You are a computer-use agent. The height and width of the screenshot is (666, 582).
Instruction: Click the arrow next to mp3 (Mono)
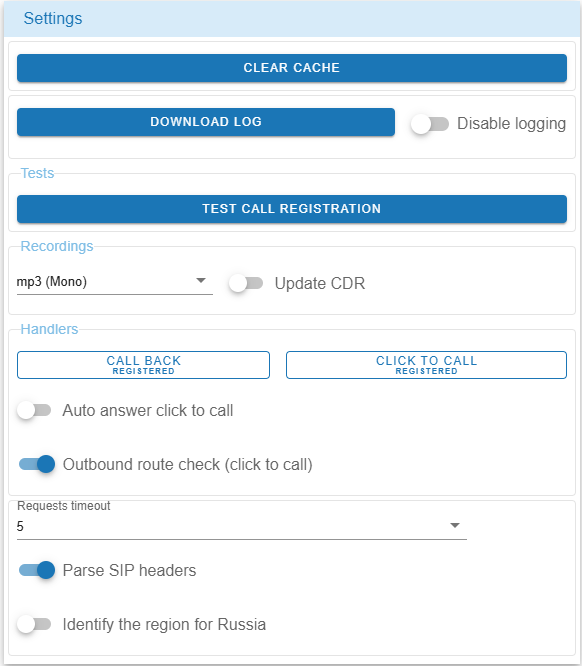point(201,280)
